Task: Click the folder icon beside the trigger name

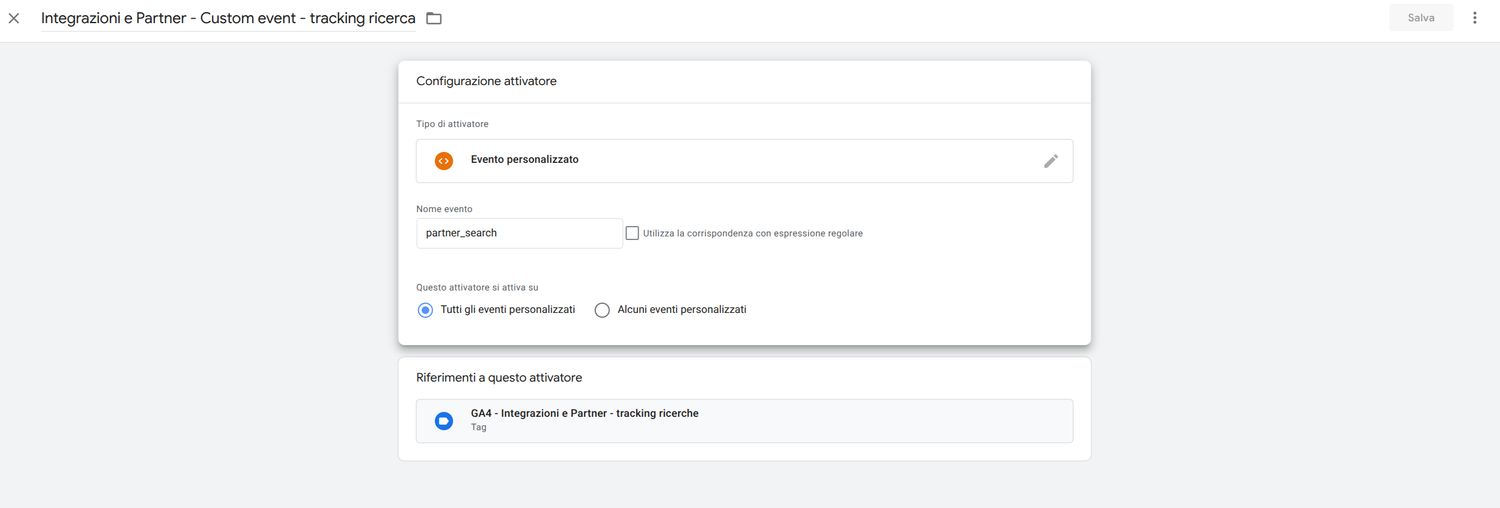Action: (433, 18)
